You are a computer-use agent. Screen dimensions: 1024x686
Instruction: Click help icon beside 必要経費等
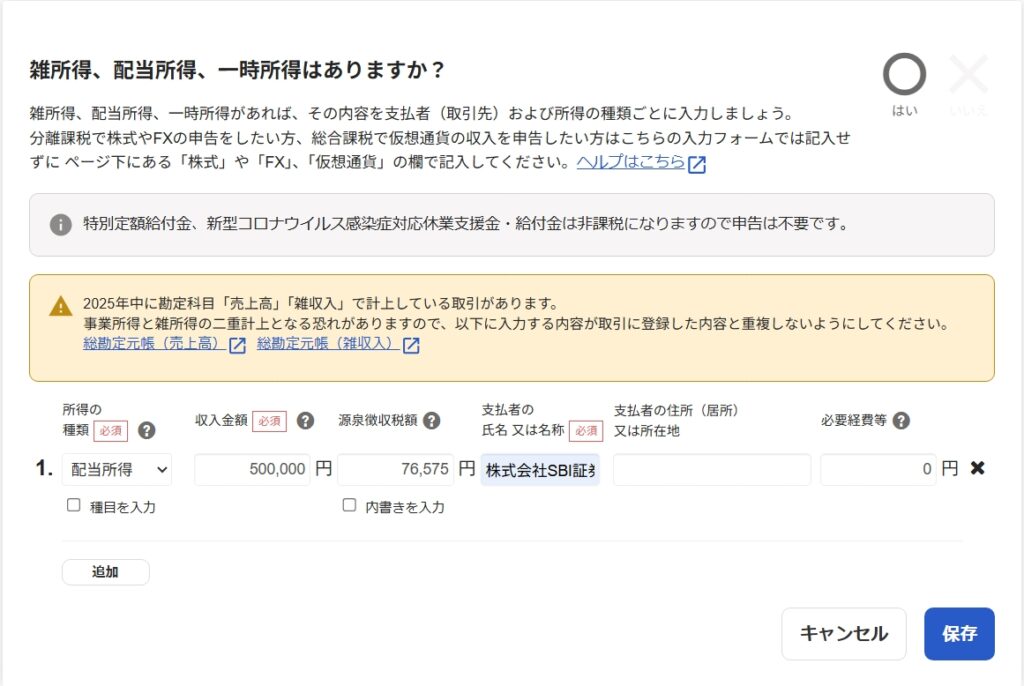[x=901, y=421]
